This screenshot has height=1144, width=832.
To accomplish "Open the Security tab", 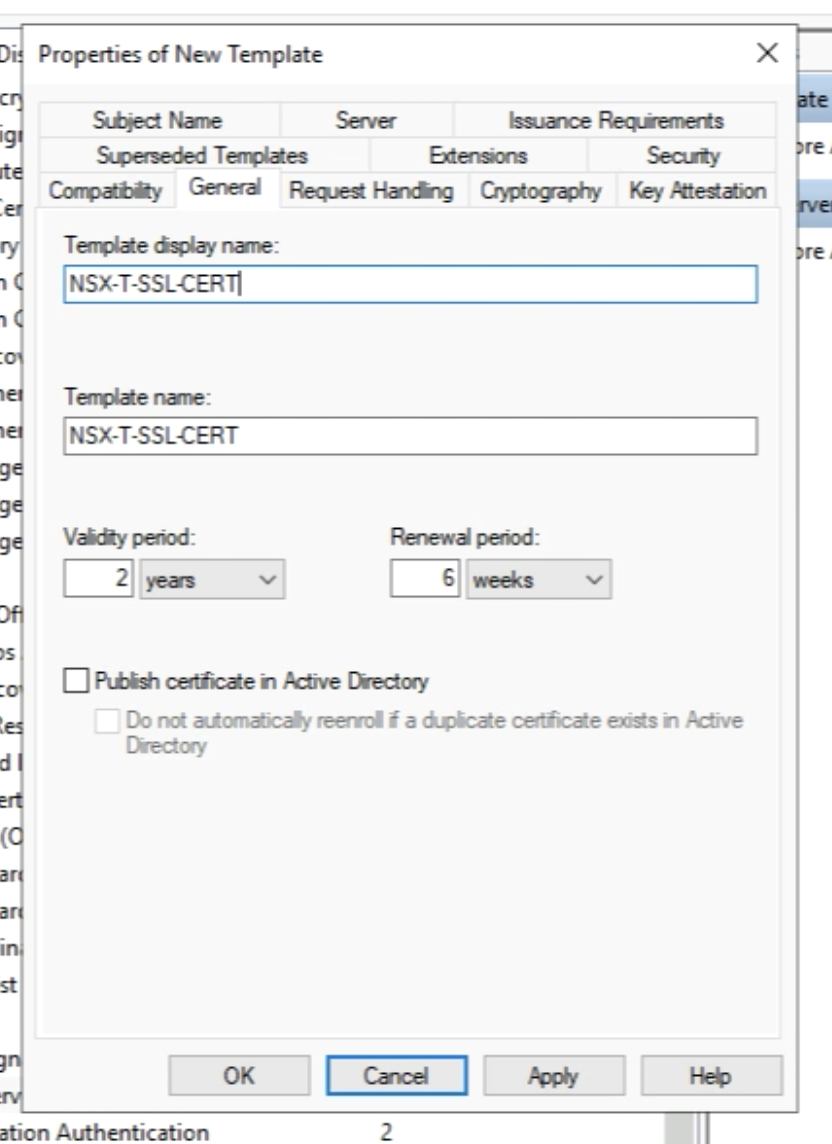I will [x=682, y=156].
